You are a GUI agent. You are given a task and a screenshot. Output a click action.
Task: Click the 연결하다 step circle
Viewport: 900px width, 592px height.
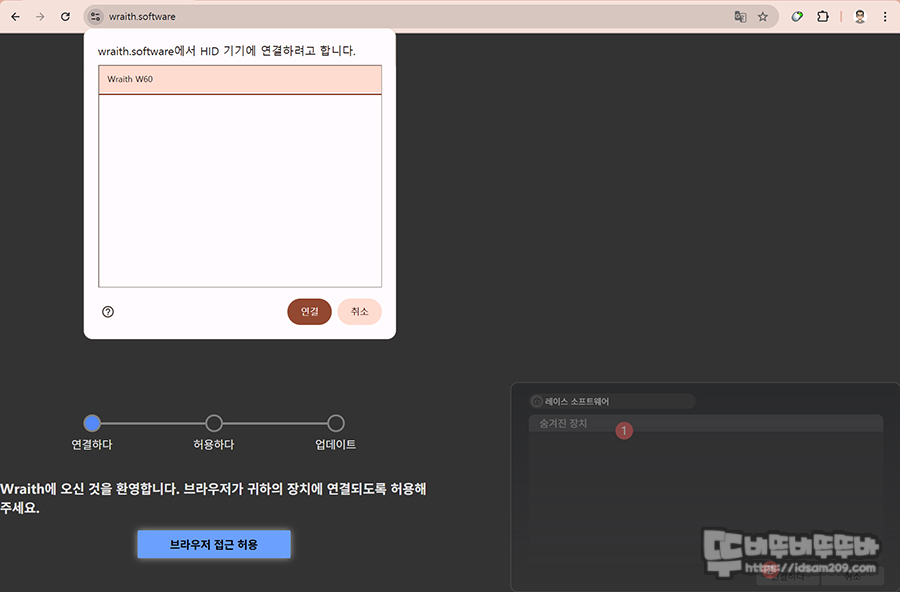[x=92, y=423]
